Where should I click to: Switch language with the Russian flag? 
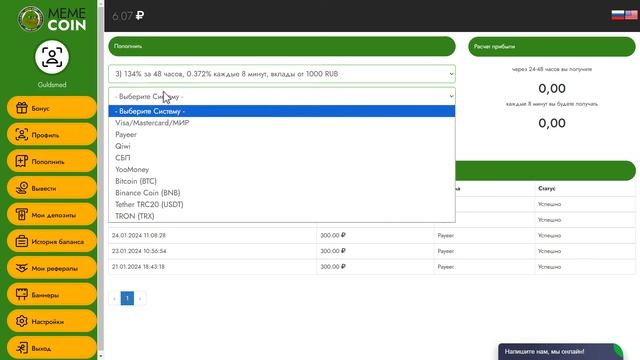click(x=618, y=15)
